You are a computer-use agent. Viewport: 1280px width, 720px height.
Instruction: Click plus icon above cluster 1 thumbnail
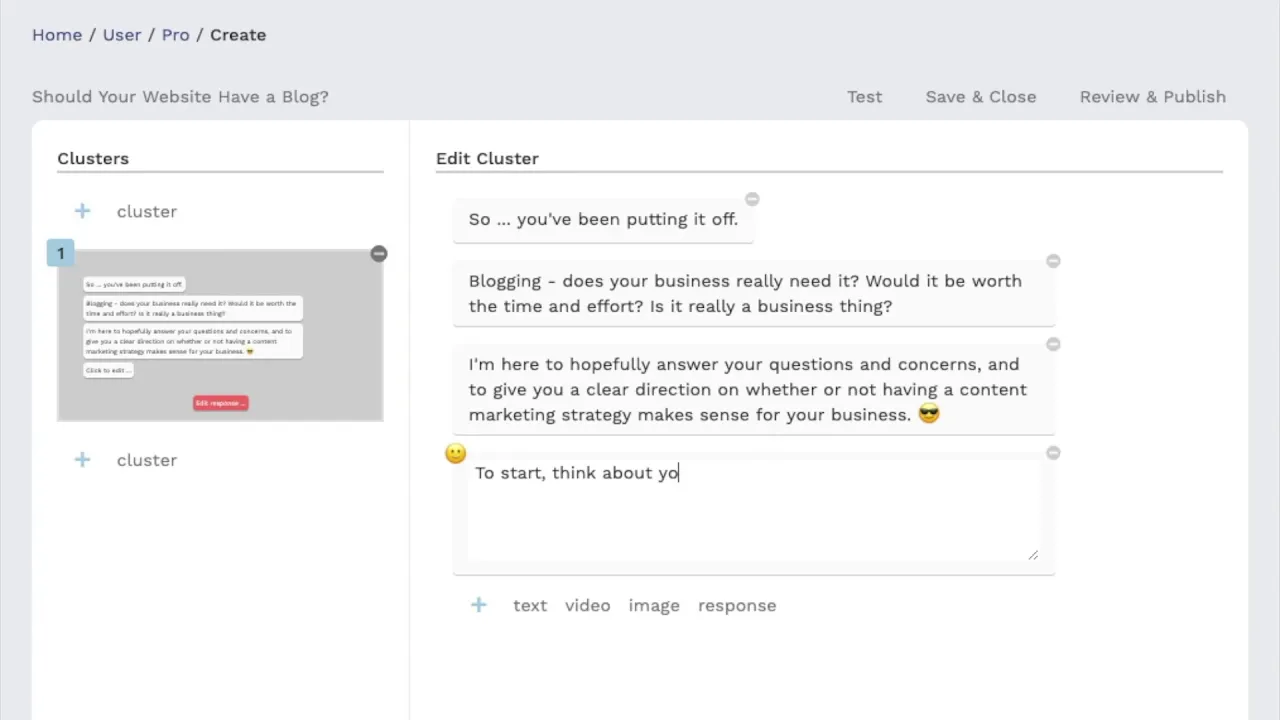point(82,211)
